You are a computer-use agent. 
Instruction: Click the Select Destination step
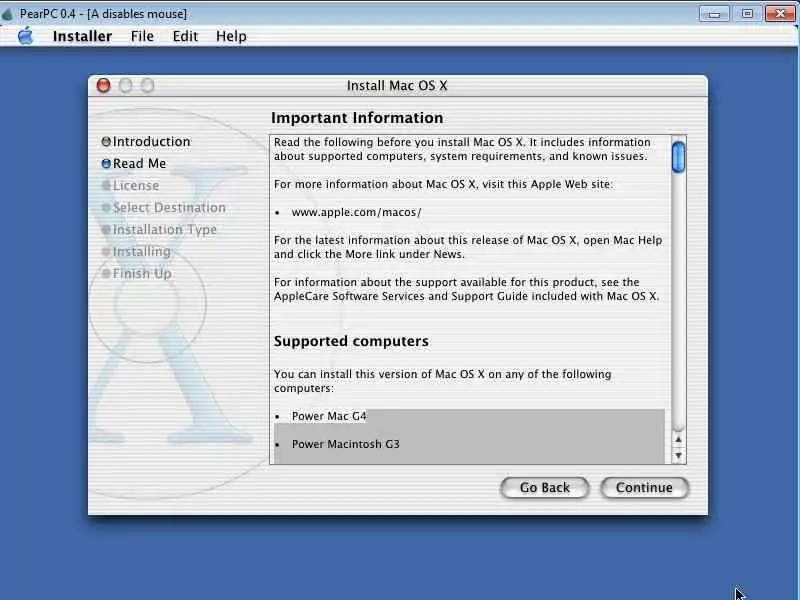pyautogui.click(x=169, y=208)
